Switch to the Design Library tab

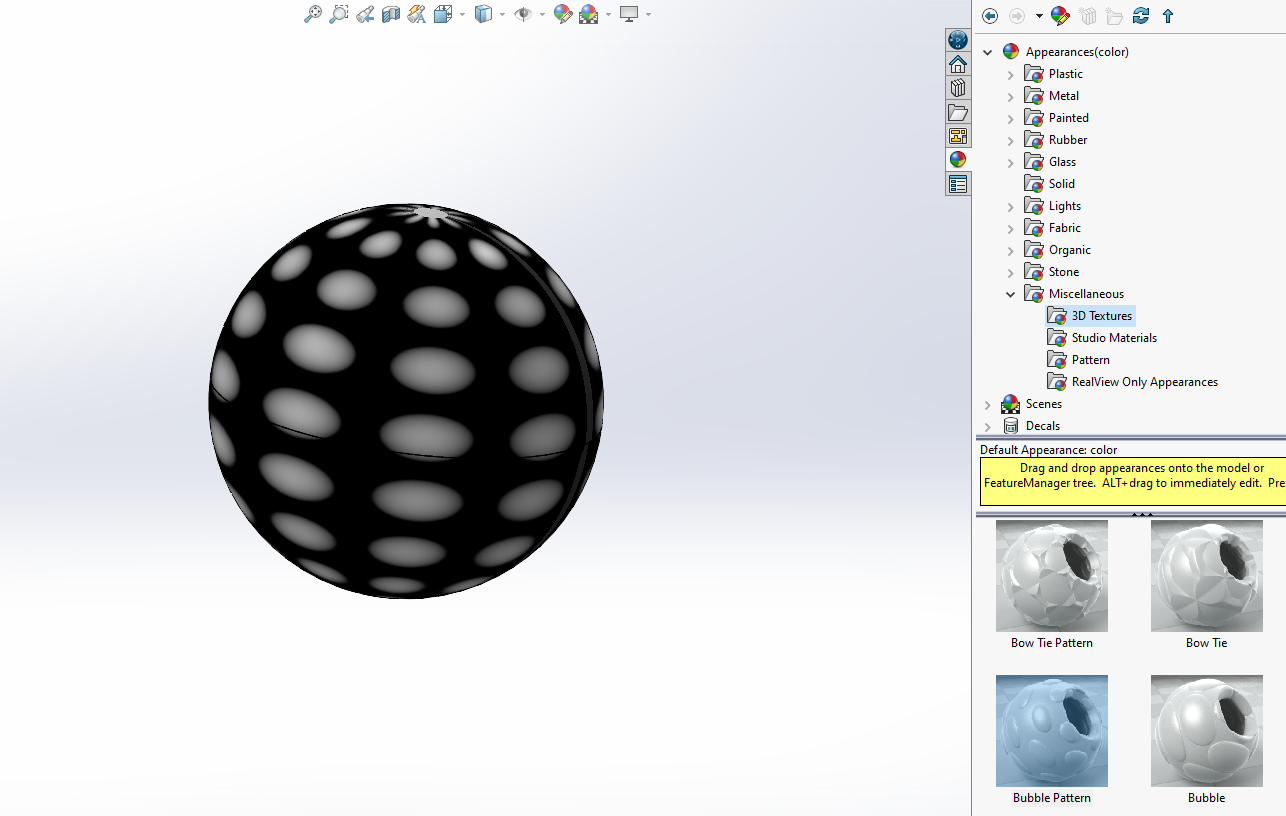click(958, 88)
